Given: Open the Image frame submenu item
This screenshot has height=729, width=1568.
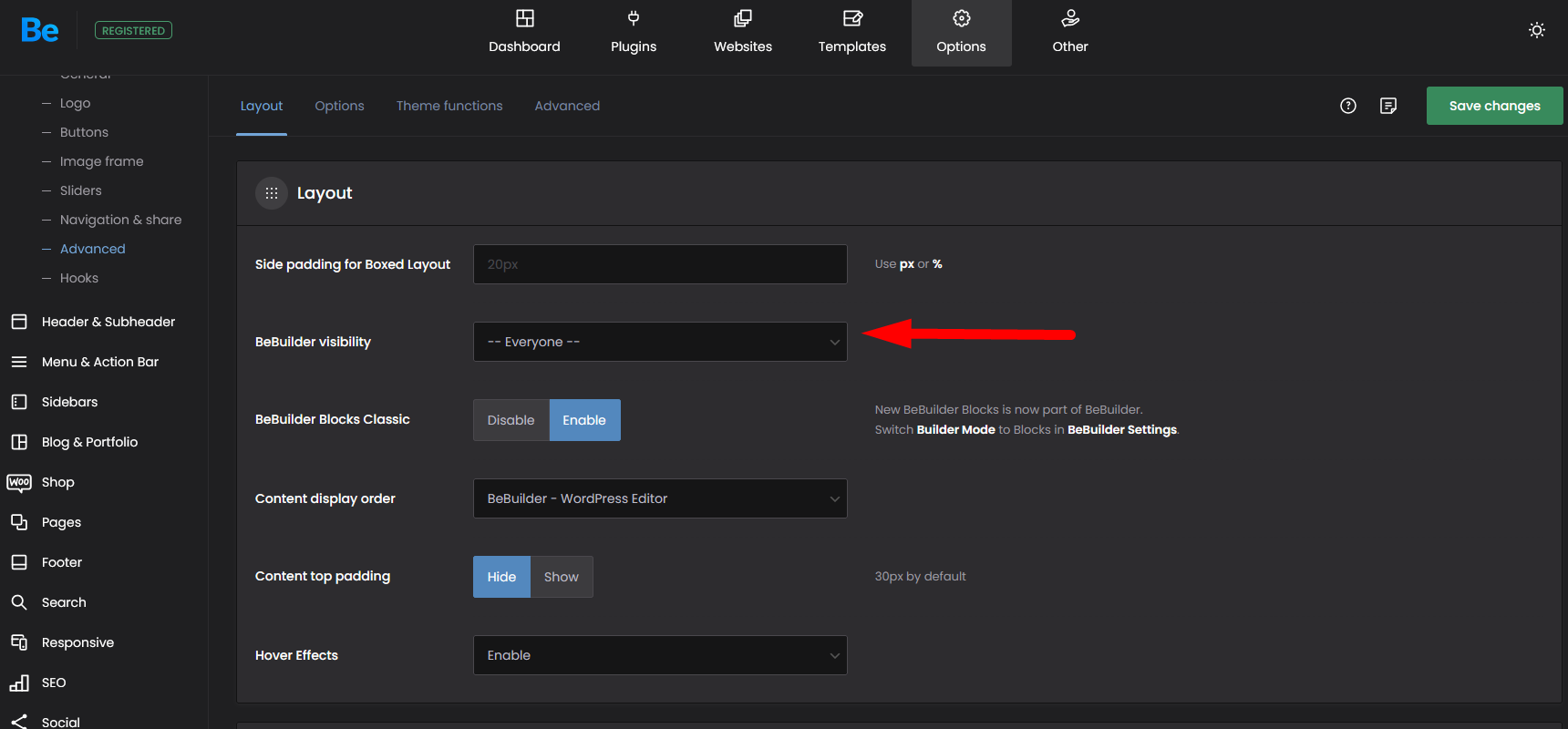Looking at the screenshot, I should tap(102, 161).
